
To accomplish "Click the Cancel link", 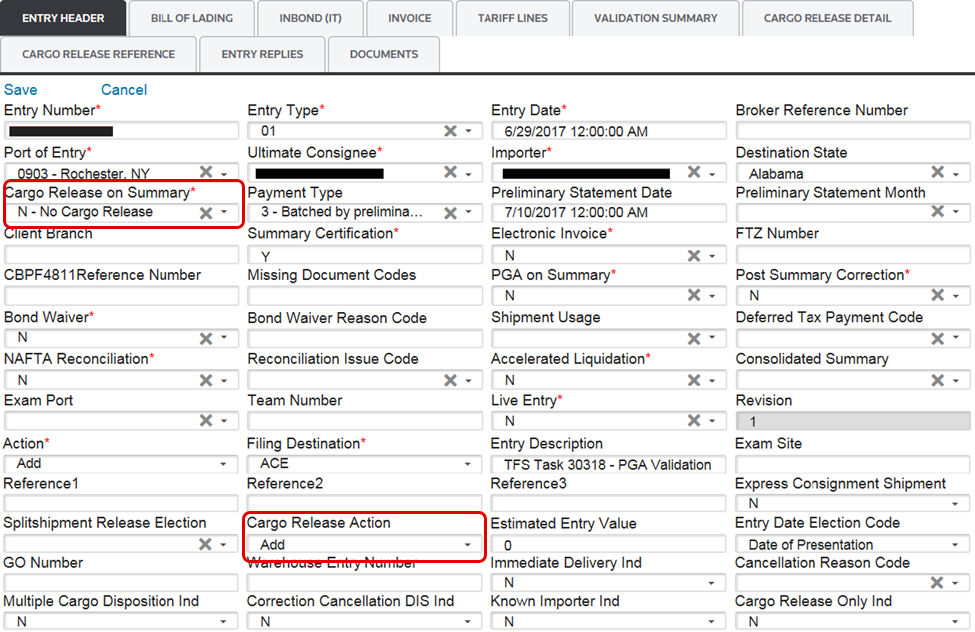I will click(124, 90).
